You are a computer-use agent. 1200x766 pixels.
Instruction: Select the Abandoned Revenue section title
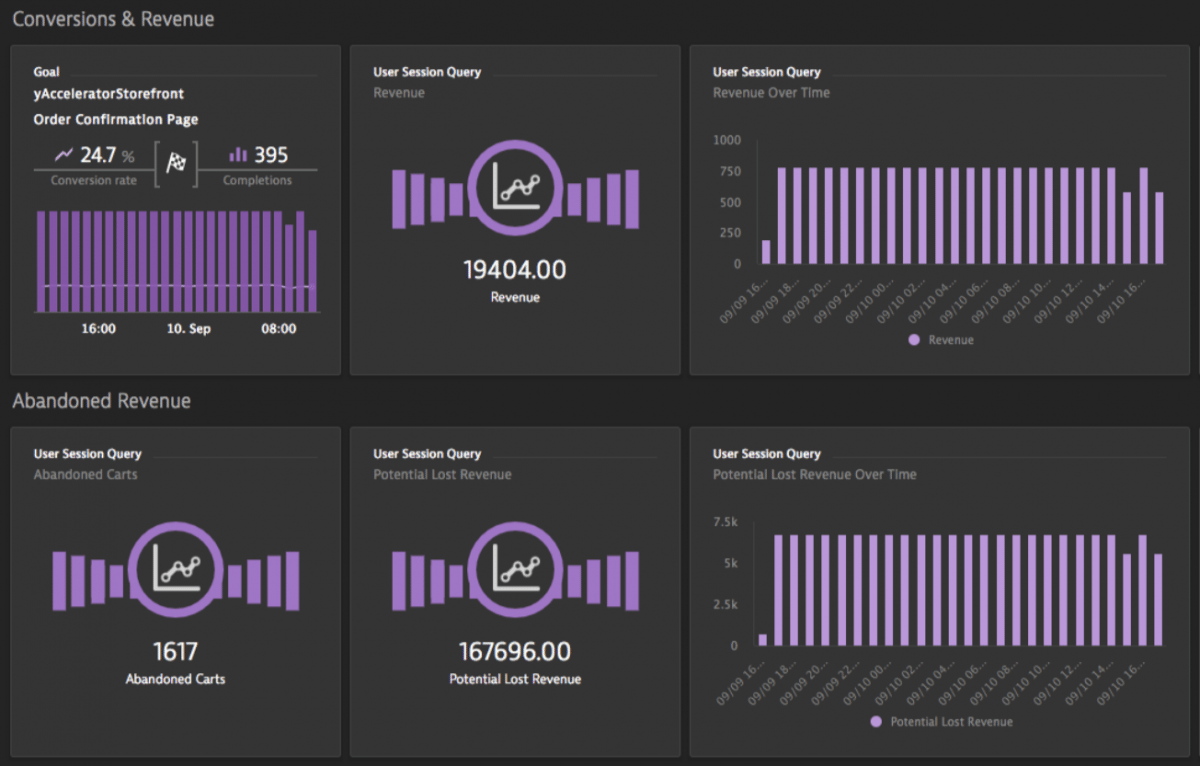(101, 401)
